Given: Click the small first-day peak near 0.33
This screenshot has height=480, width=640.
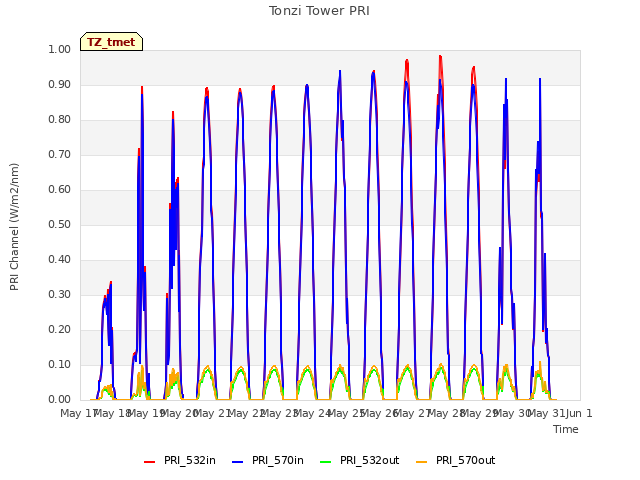Looking at the screenshot, I should [x=111, y=282].
